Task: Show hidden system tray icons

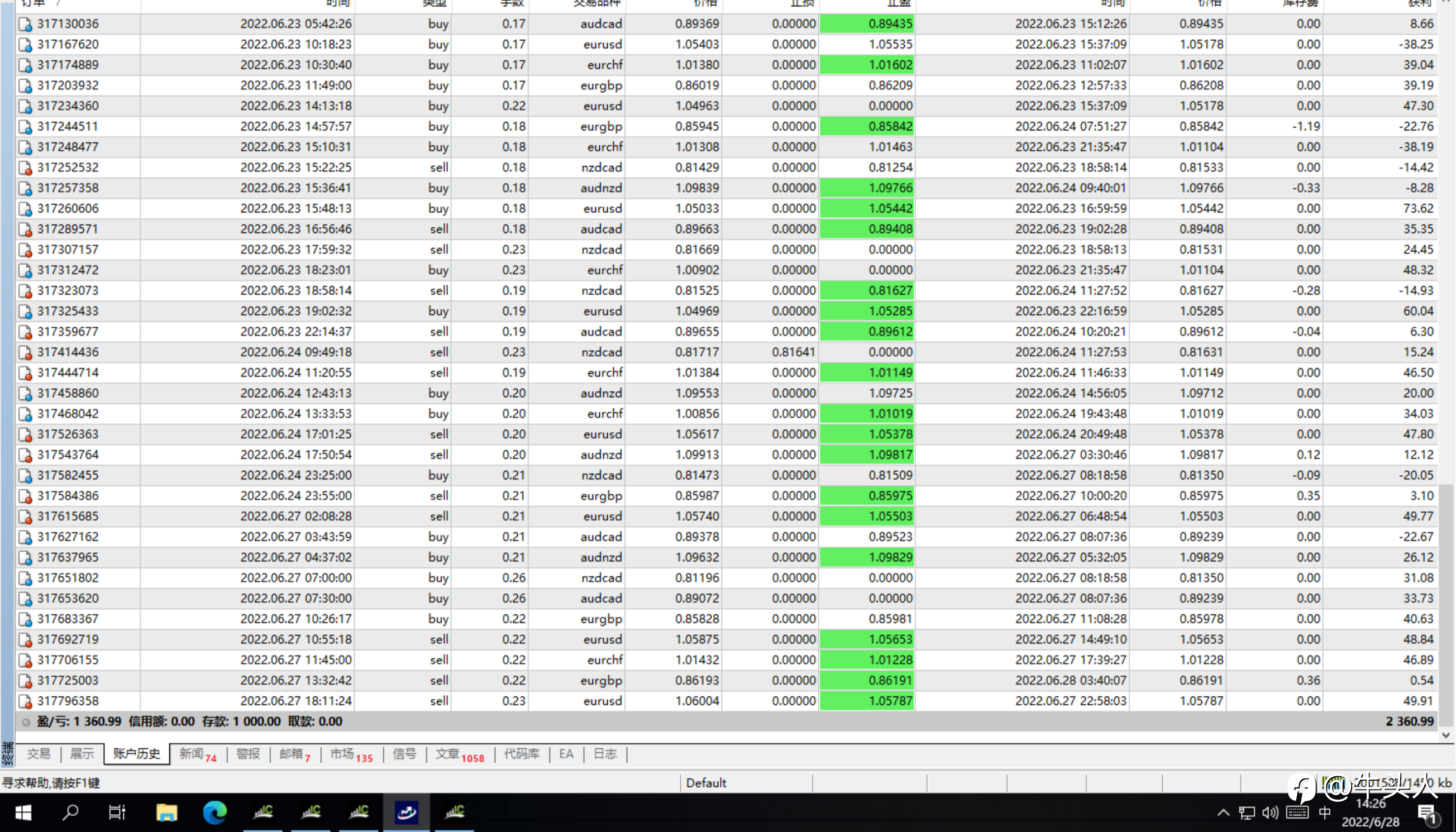Action: pos(1223,812)
